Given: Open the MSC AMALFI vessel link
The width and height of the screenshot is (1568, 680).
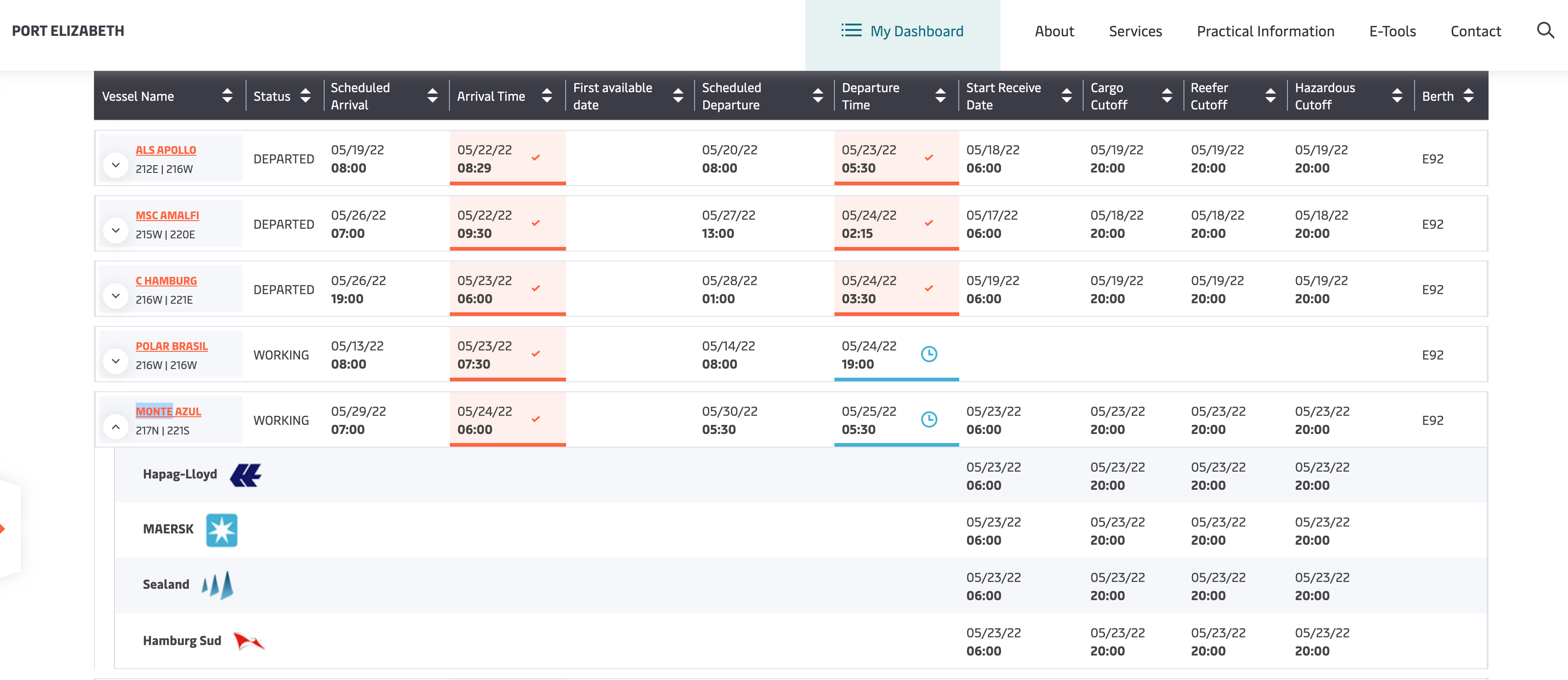Looking at the screenshot, I should tap(168, 215).
